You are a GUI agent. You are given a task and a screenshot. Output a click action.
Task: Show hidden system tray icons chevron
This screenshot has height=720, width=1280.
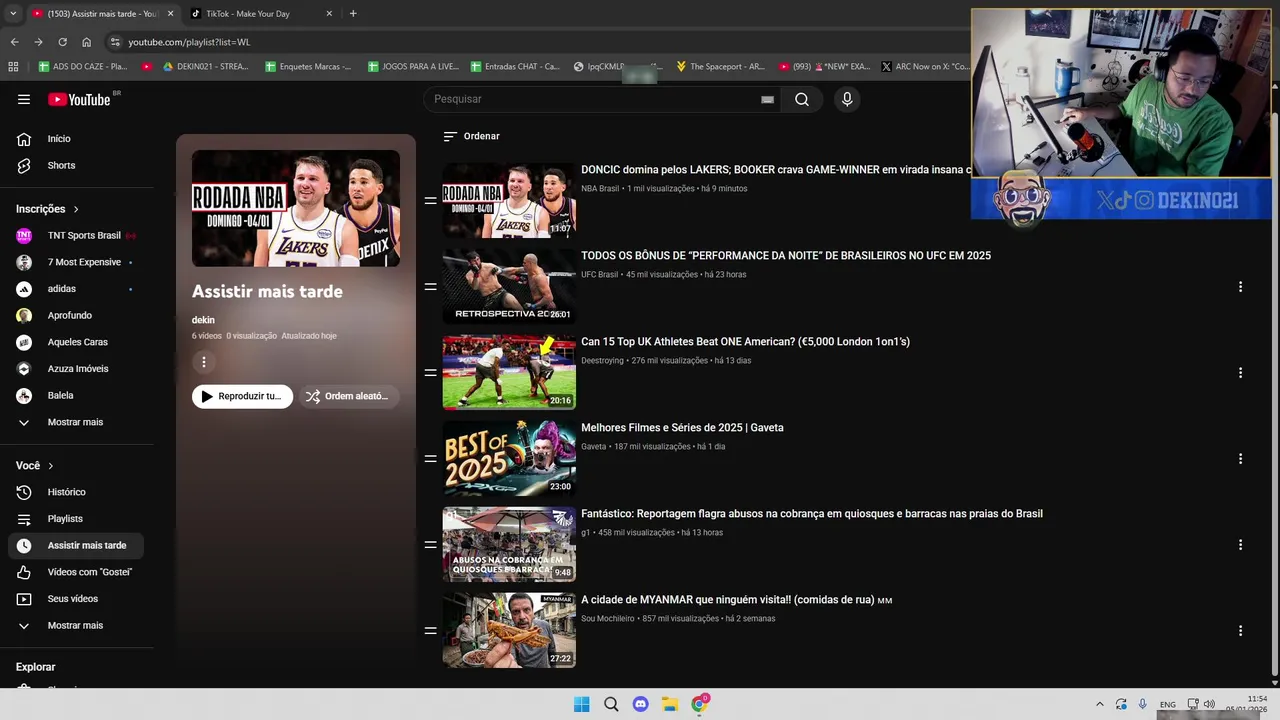[1100, 704]
